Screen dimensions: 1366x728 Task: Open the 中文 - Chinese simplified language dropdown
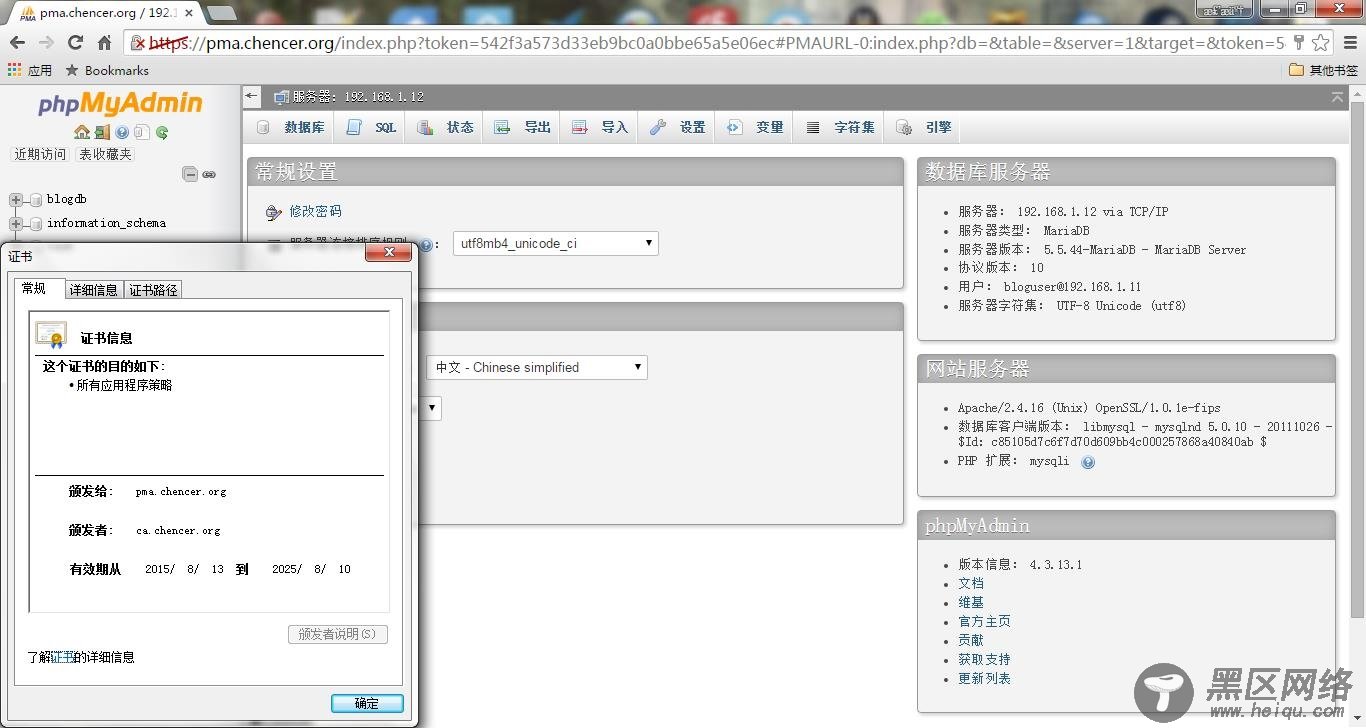point(537,367)
